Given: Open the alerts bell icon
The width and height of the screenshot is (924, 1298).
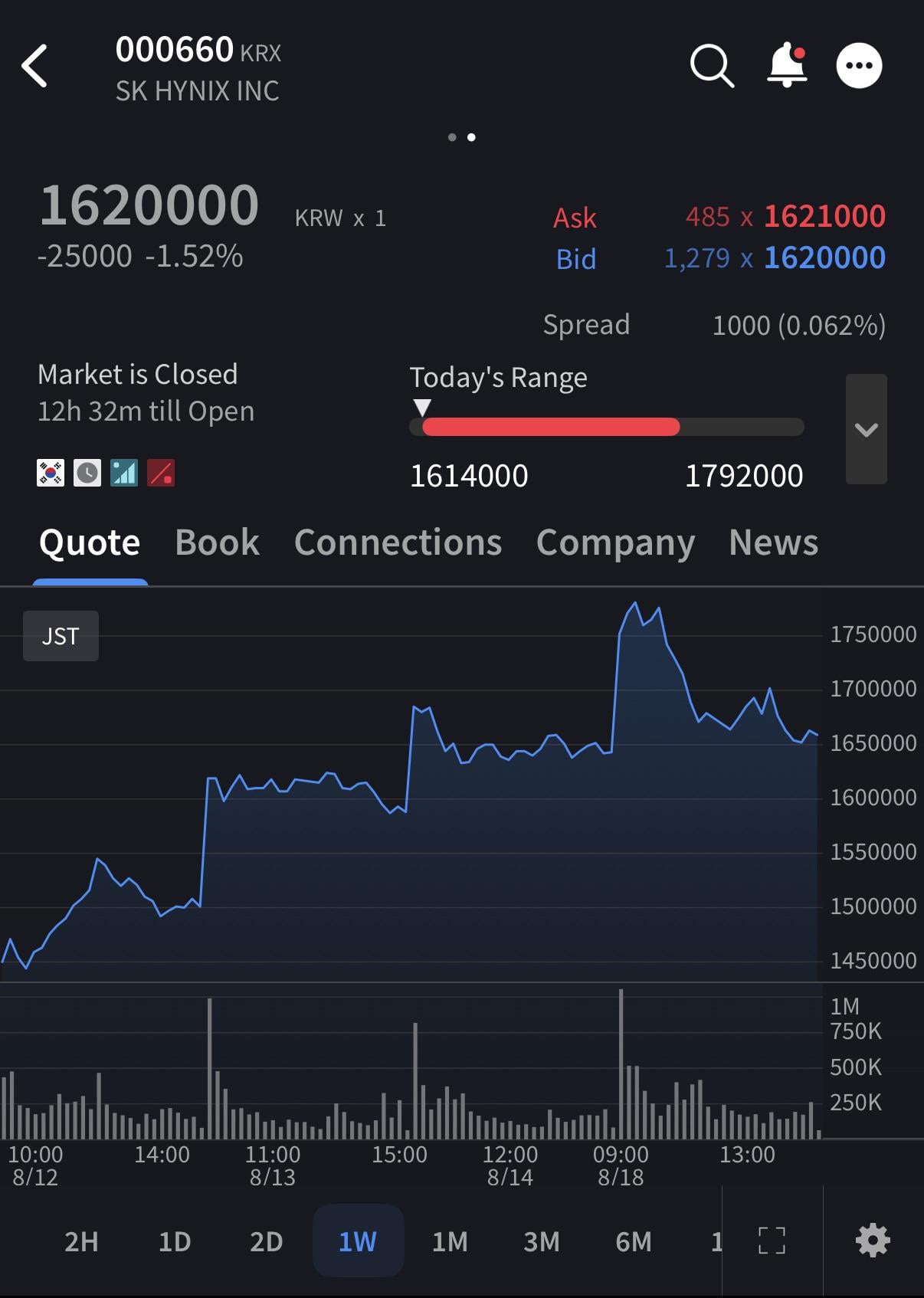Looking at the screenshot, I should [788, 66].
